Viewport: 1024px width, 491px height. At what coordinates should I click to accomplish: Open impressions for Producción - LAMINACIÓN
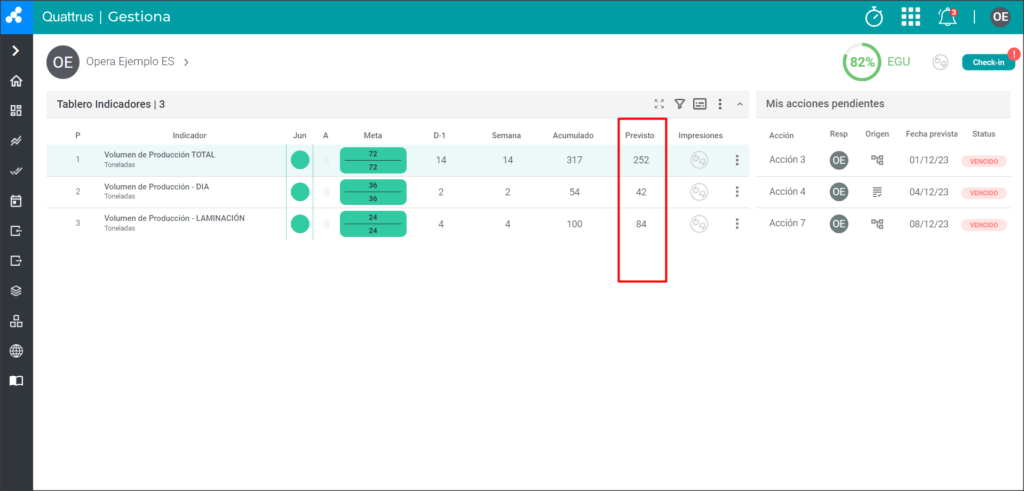[699, 223]
